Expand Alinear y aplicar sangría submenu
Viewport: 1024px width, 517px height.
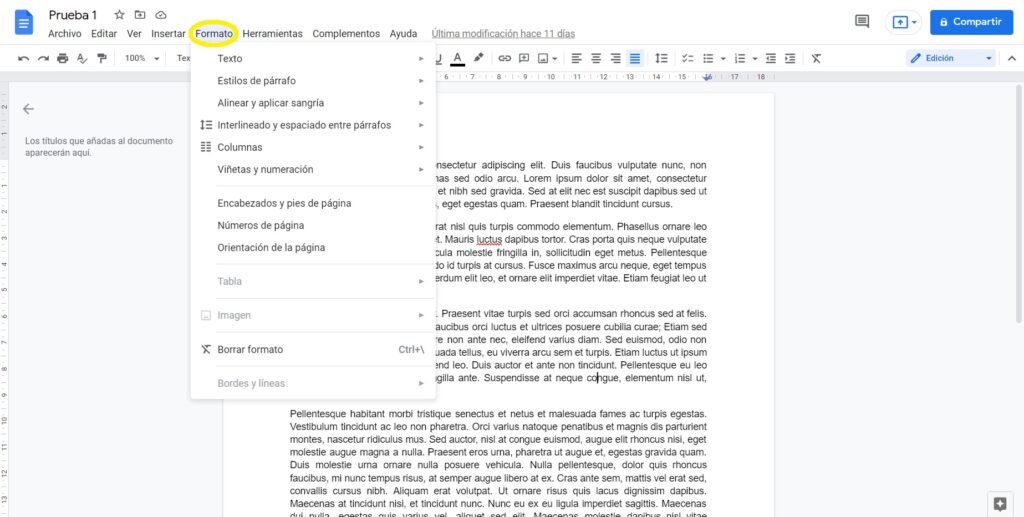(313, 103)
